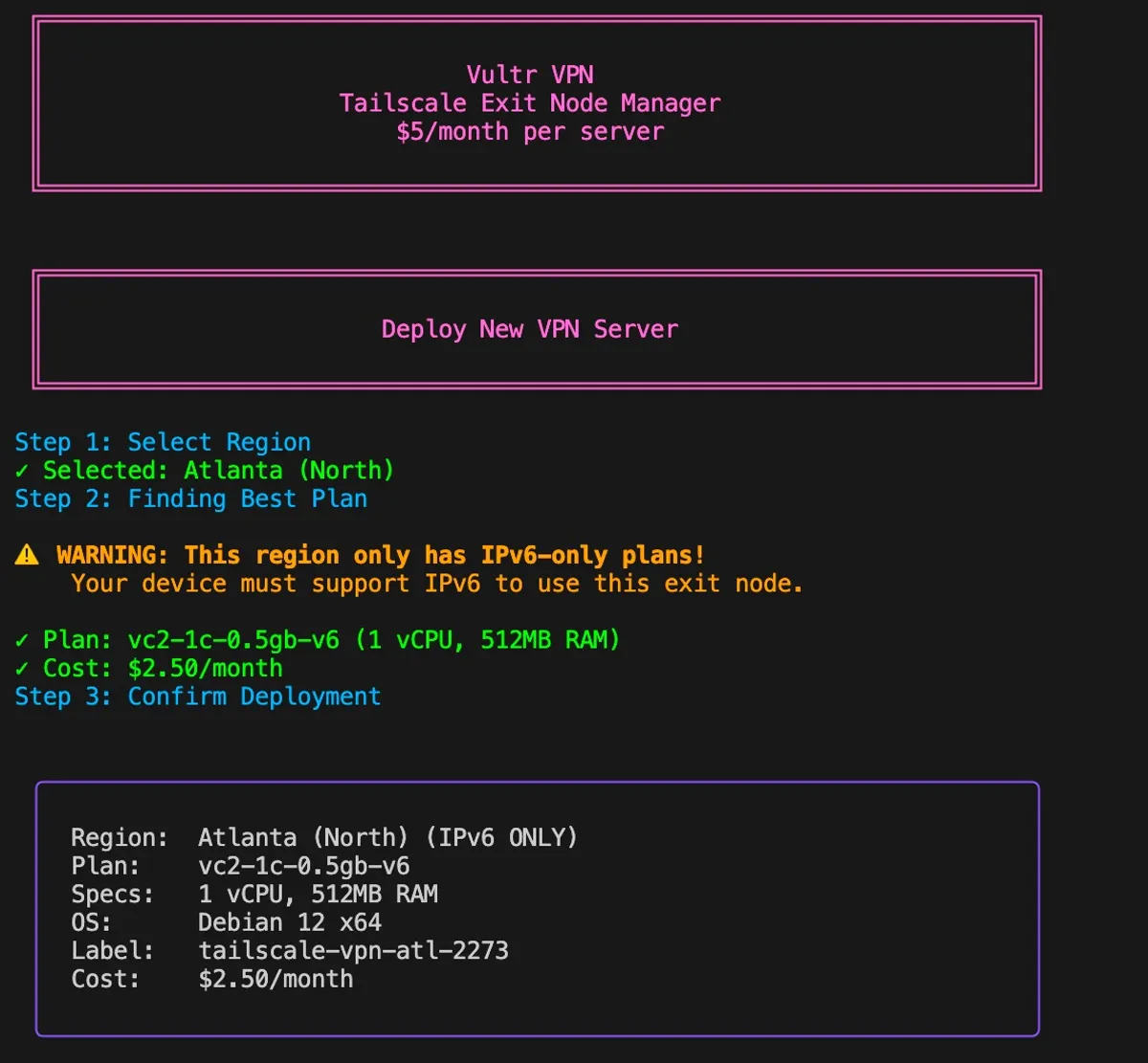Viewport: 1148px width, 1063px height.
Task: Select the Region row in the summary box
Action: click(323, 836)
